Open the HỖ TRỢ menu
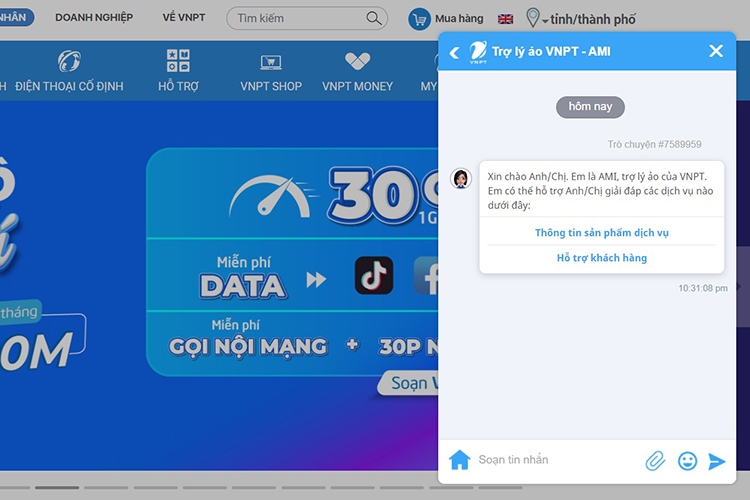 coord(178,71)
